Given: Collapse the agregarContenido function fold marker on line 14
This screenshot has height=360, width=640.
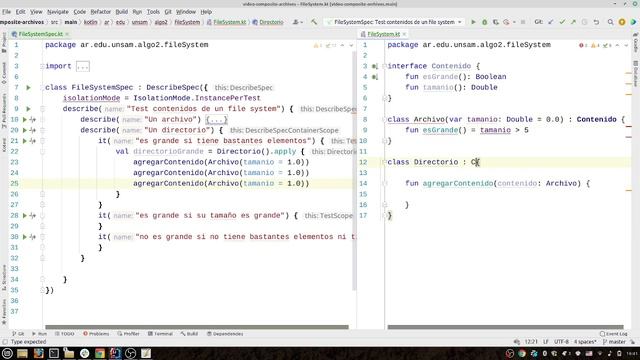Looking at the screenshot, I should tap(384, 184).
